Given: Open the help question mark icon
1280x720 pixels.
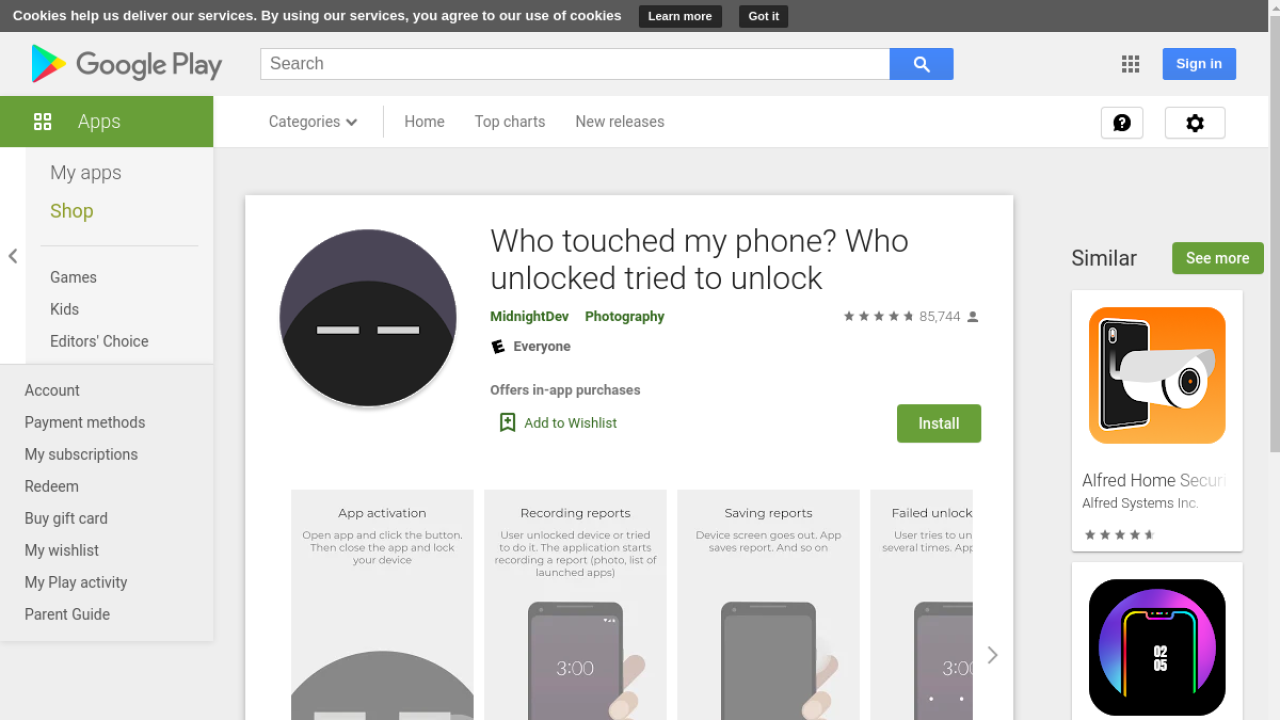Looking at the screenshot, I should [x=1121, y=122].
